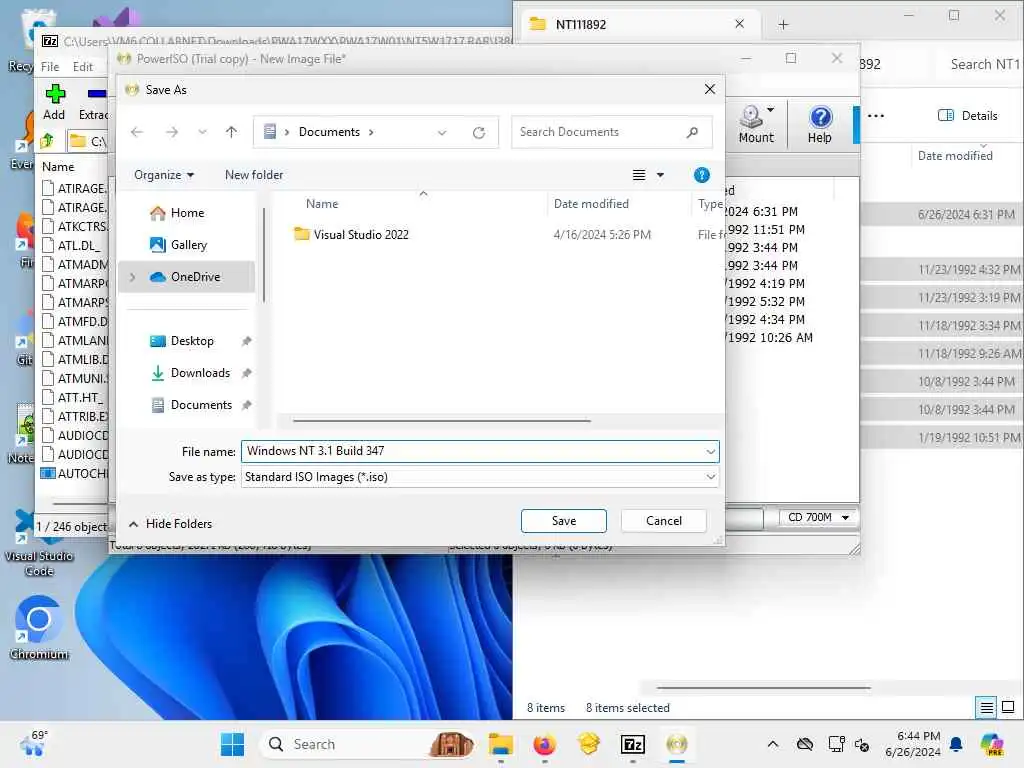Create a New folder in Documents

pyautogui.click(x=254, y=175)
